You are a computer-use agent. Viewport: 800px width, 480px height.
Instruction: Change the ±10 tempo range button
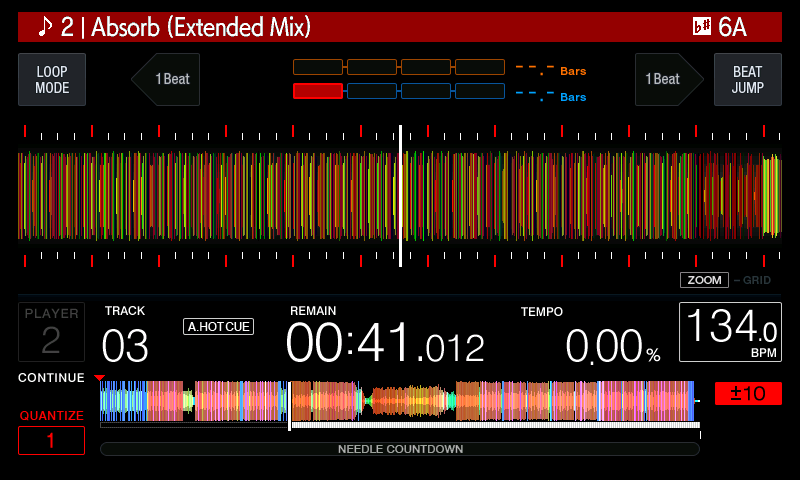click(x=748, y=393)
